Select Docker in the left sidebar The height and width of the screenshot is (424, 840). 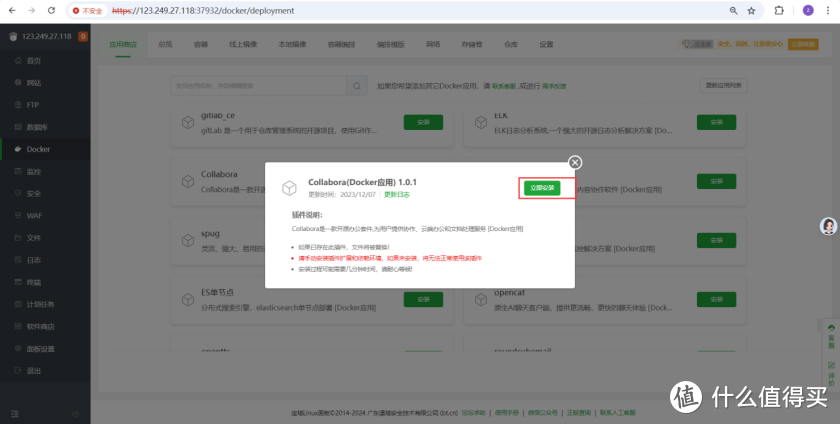pyautogui.click(x=38, y=149)
